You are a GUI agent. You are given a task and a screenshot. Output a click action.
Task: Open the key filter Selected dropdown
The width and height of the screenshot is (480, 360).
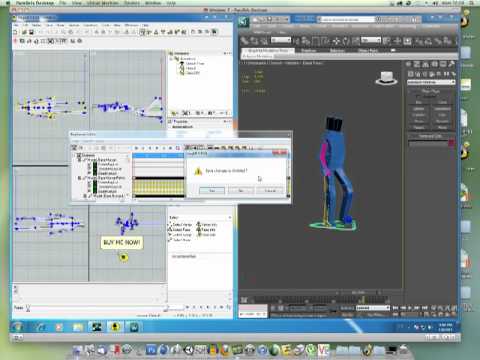373,308
